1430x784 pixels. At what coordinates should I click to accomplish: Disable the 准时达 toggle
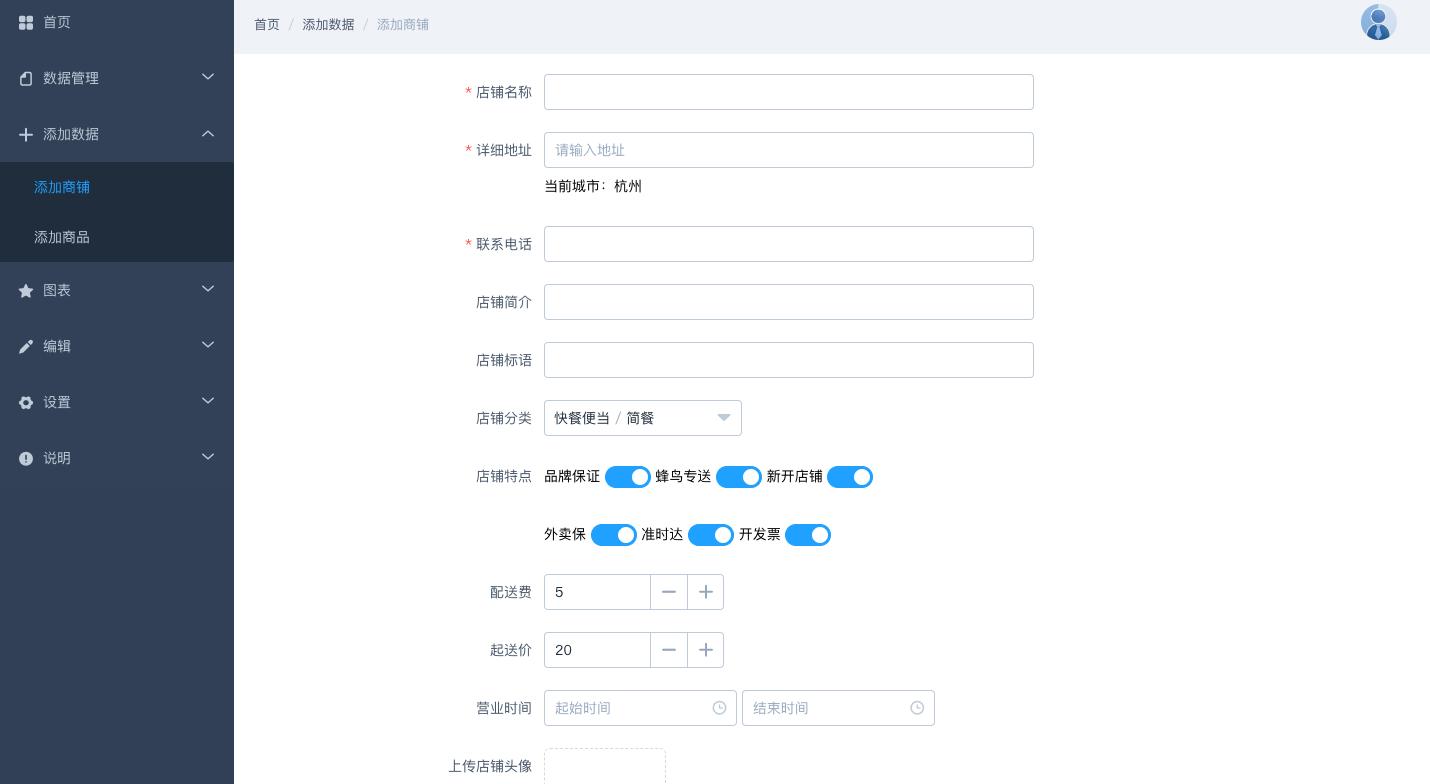[711, 535]
